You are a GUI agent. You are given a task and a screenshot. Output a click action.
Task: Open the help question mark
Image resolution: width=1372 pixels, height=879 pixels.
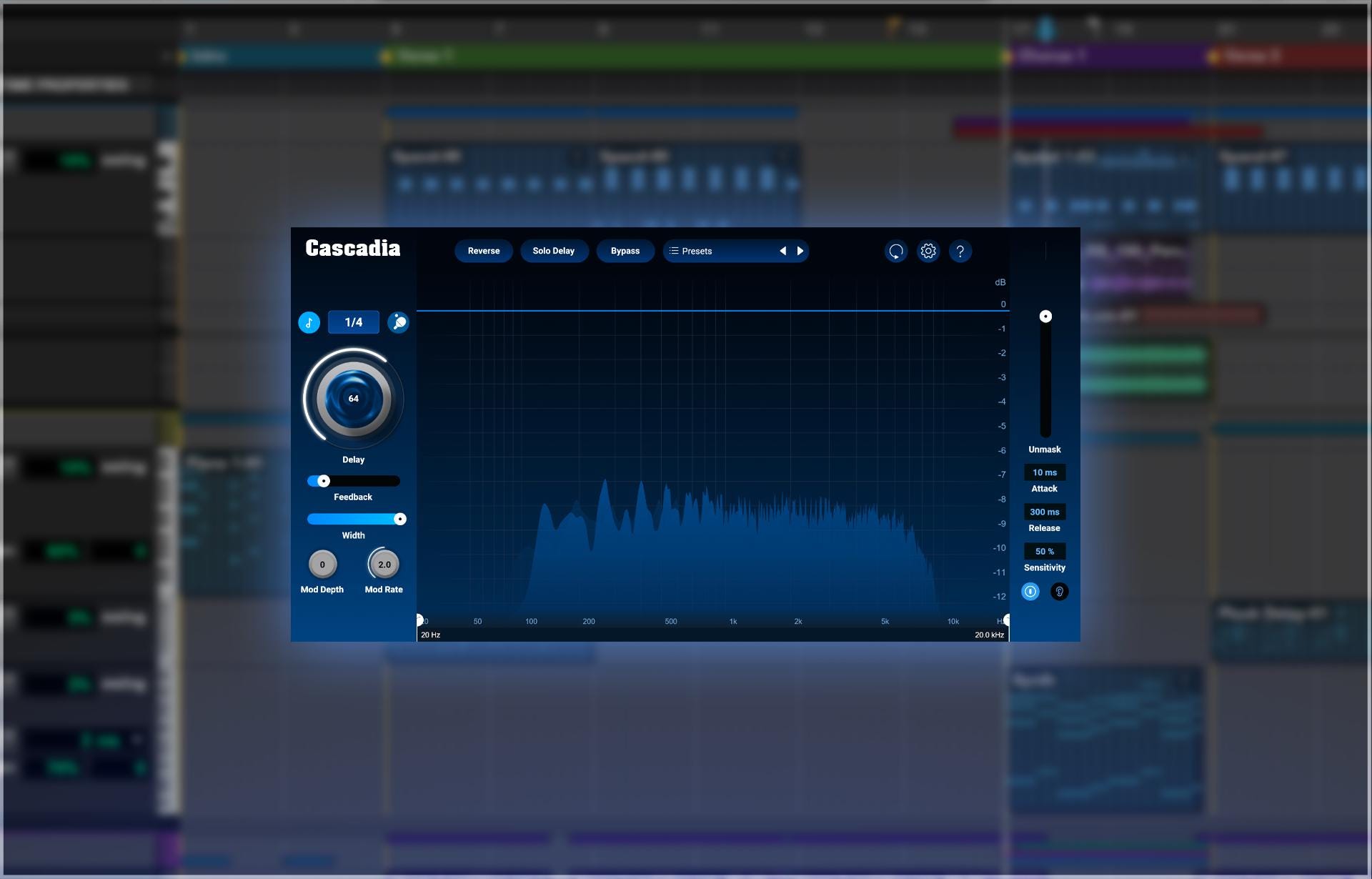[x=960, y=251]
